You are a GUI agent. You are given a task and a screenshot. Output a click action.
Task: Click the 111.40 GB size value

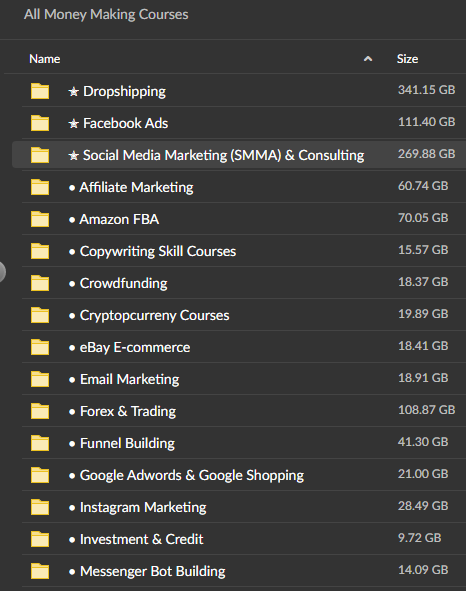pyautogui.click(x=426, y=122)
